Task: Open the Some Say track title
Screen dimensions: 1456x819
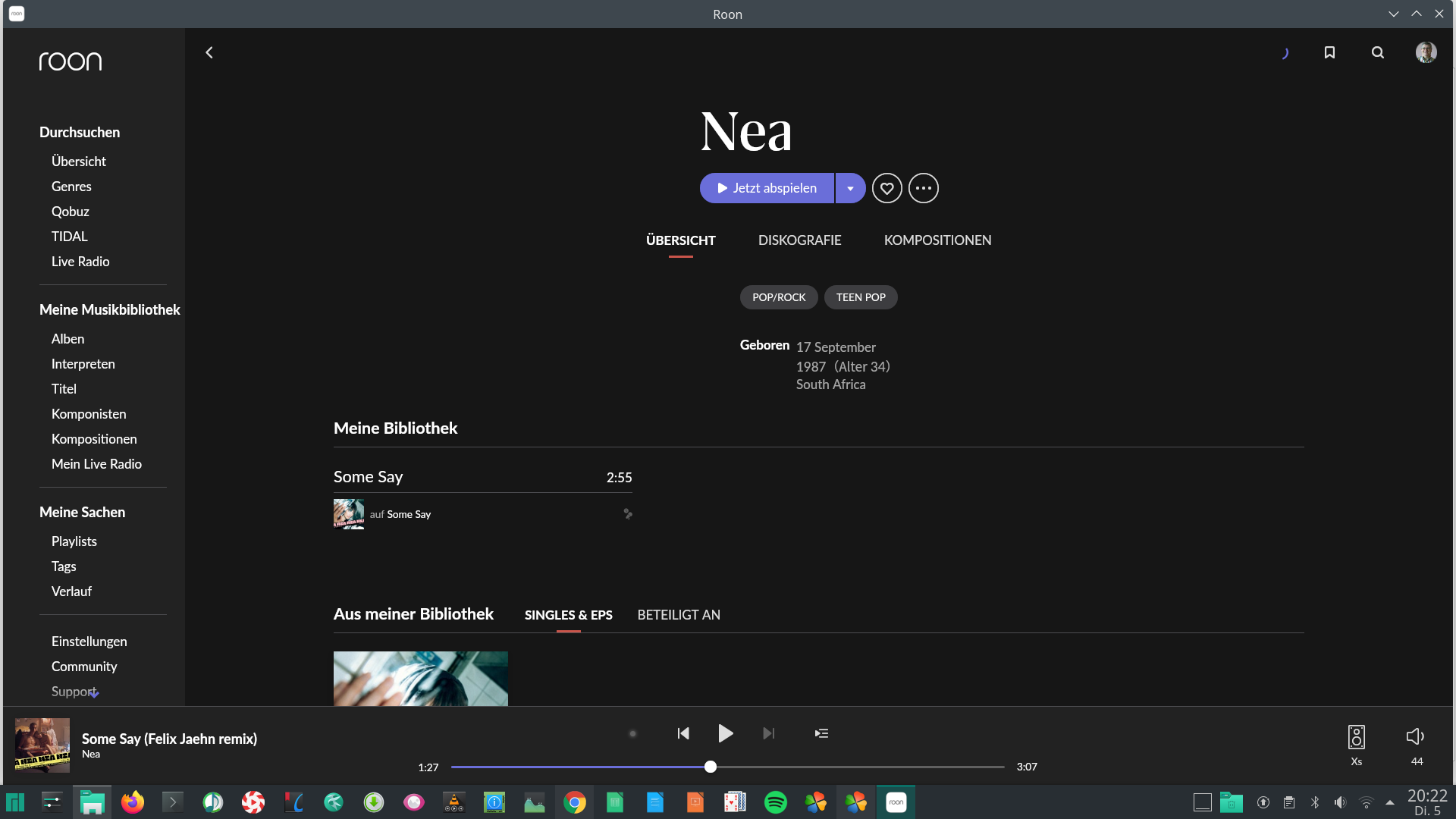Action: tap(368, 477)
